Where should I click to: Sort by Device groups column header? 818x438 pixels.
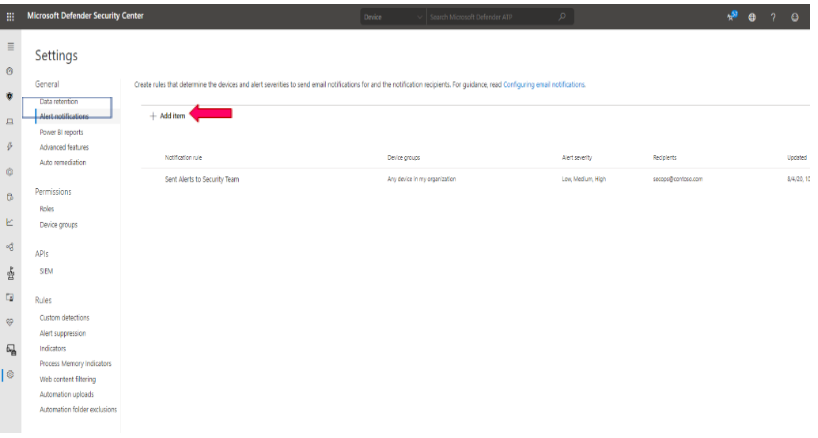point(404,157)
